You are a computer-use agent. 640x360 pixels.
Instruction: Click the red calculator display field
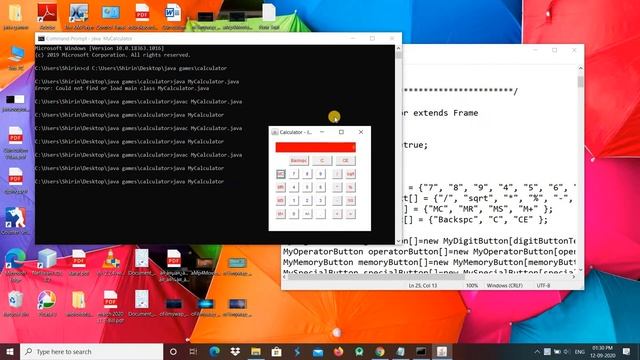tap(316, 147)
